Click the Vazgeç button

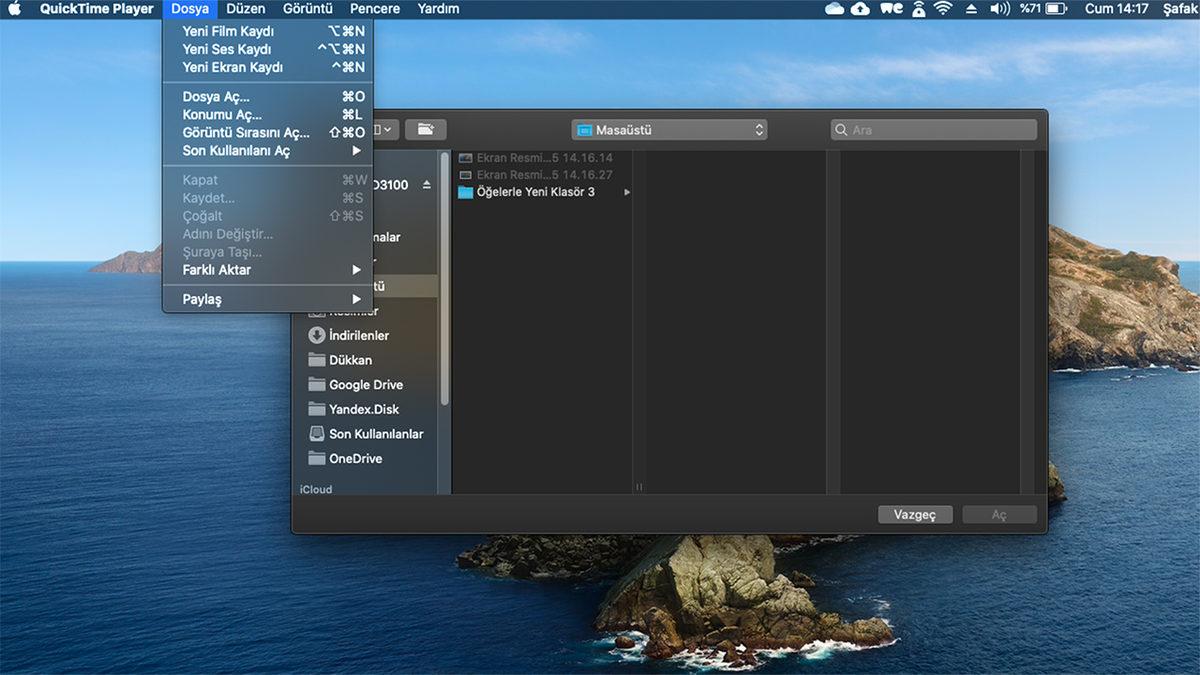914,514
